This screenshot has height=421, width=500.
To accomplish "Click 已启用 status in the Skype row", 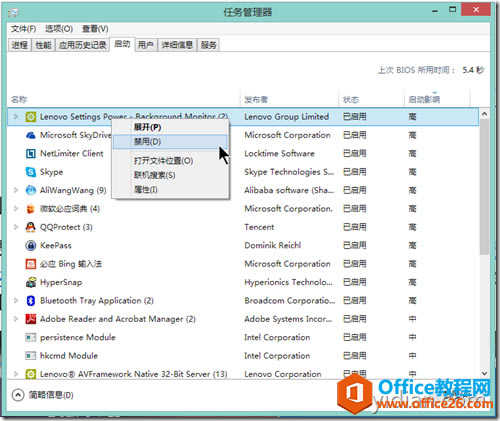I will coord(355,172).
